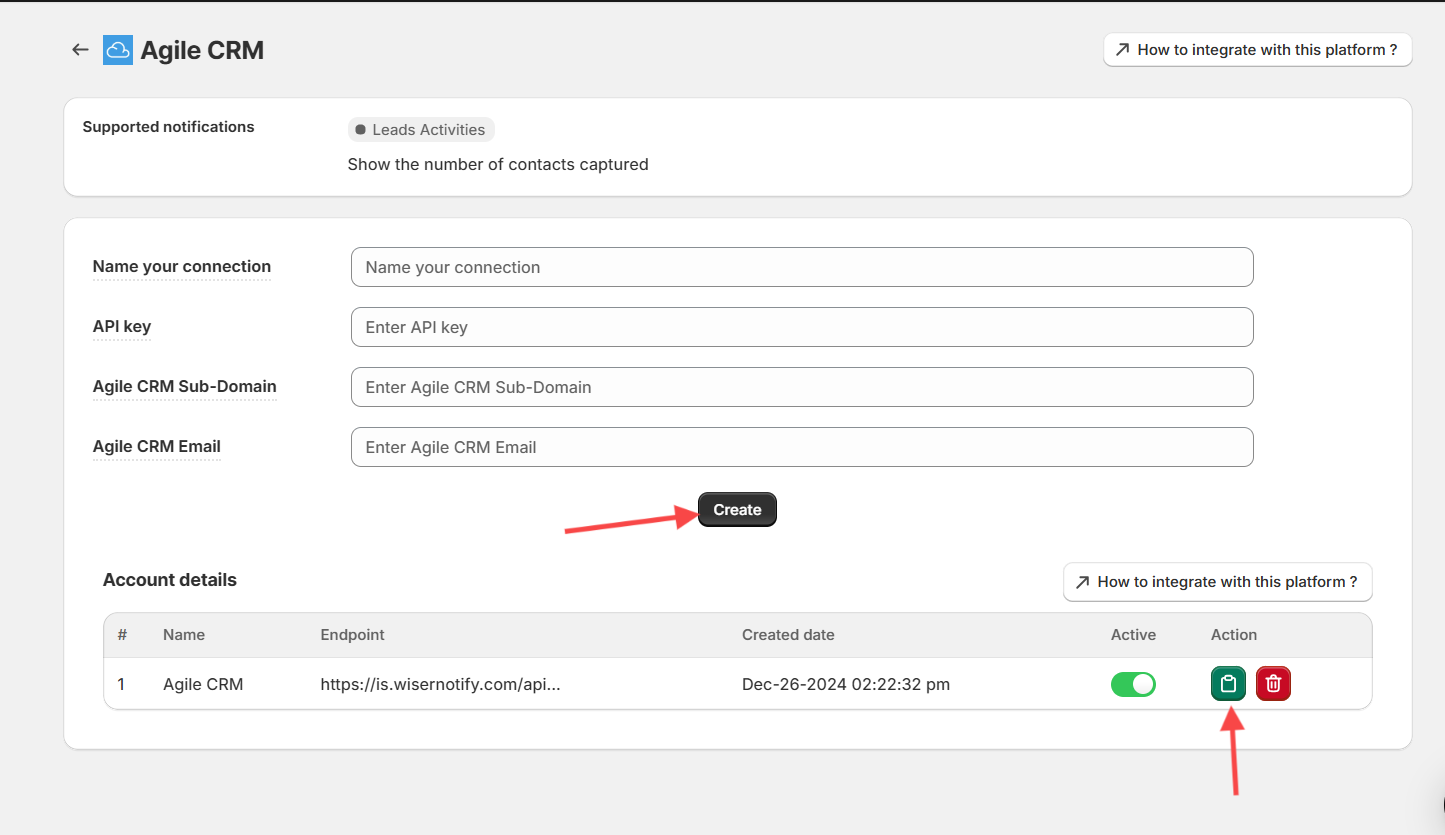Image resolution: width=1445 pixels, height=835 pixels.
Task: Click the 'API key' label
Action: (122, 327)
